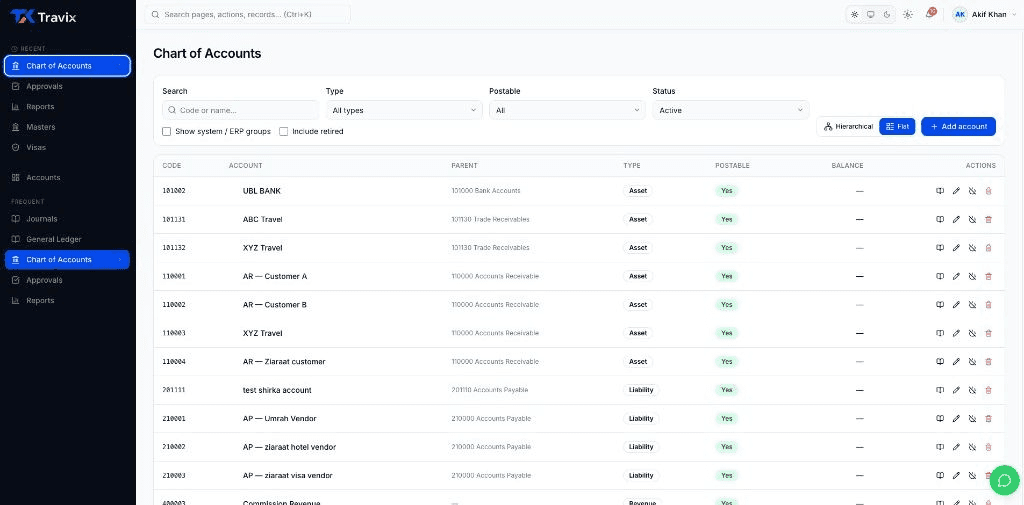1024x505 pixels.
Task: Click the Add account button
Action: 958,126
